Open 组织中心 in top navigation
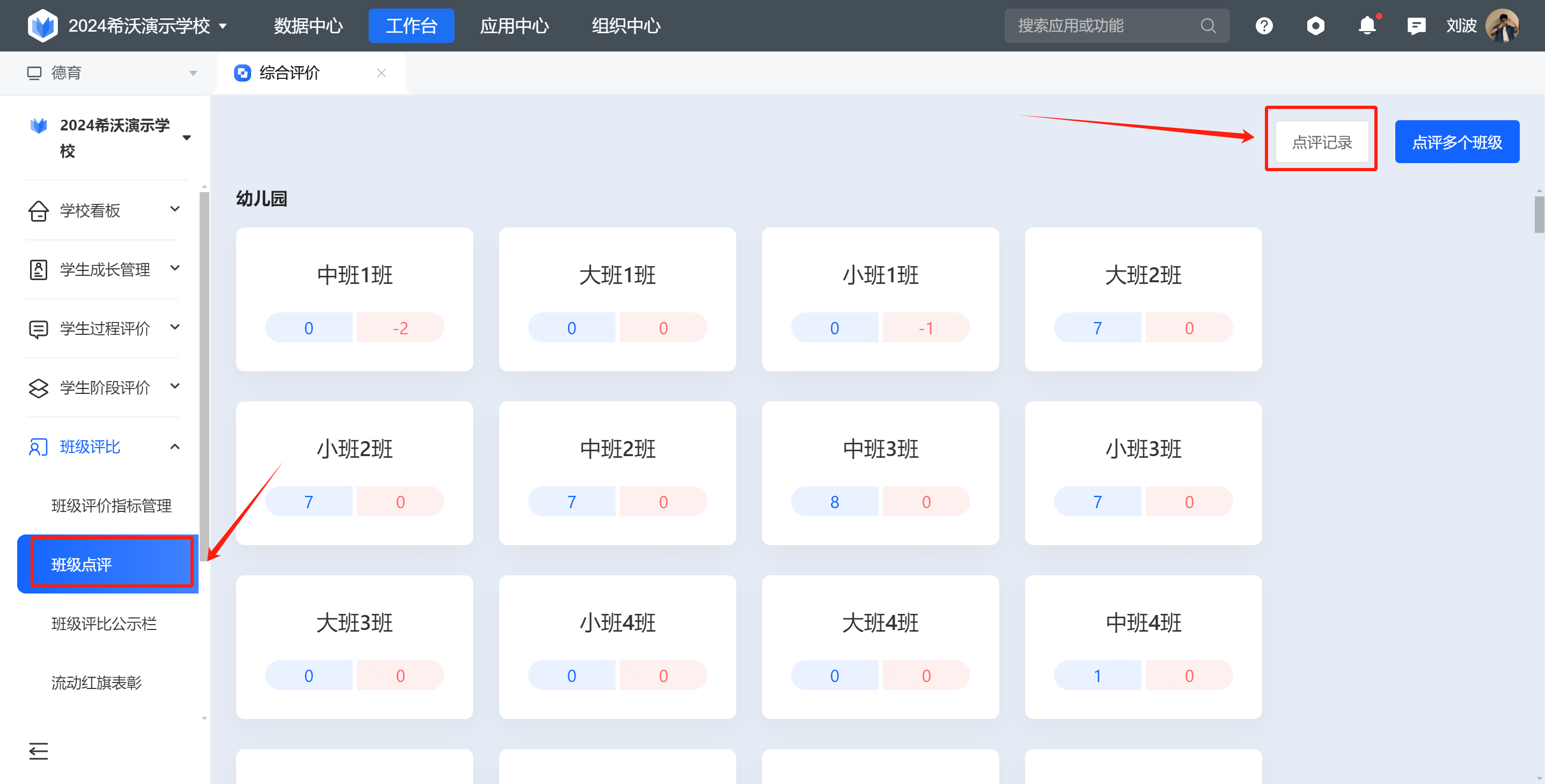Screen dimensions: 1545x784 click(626, 26)
